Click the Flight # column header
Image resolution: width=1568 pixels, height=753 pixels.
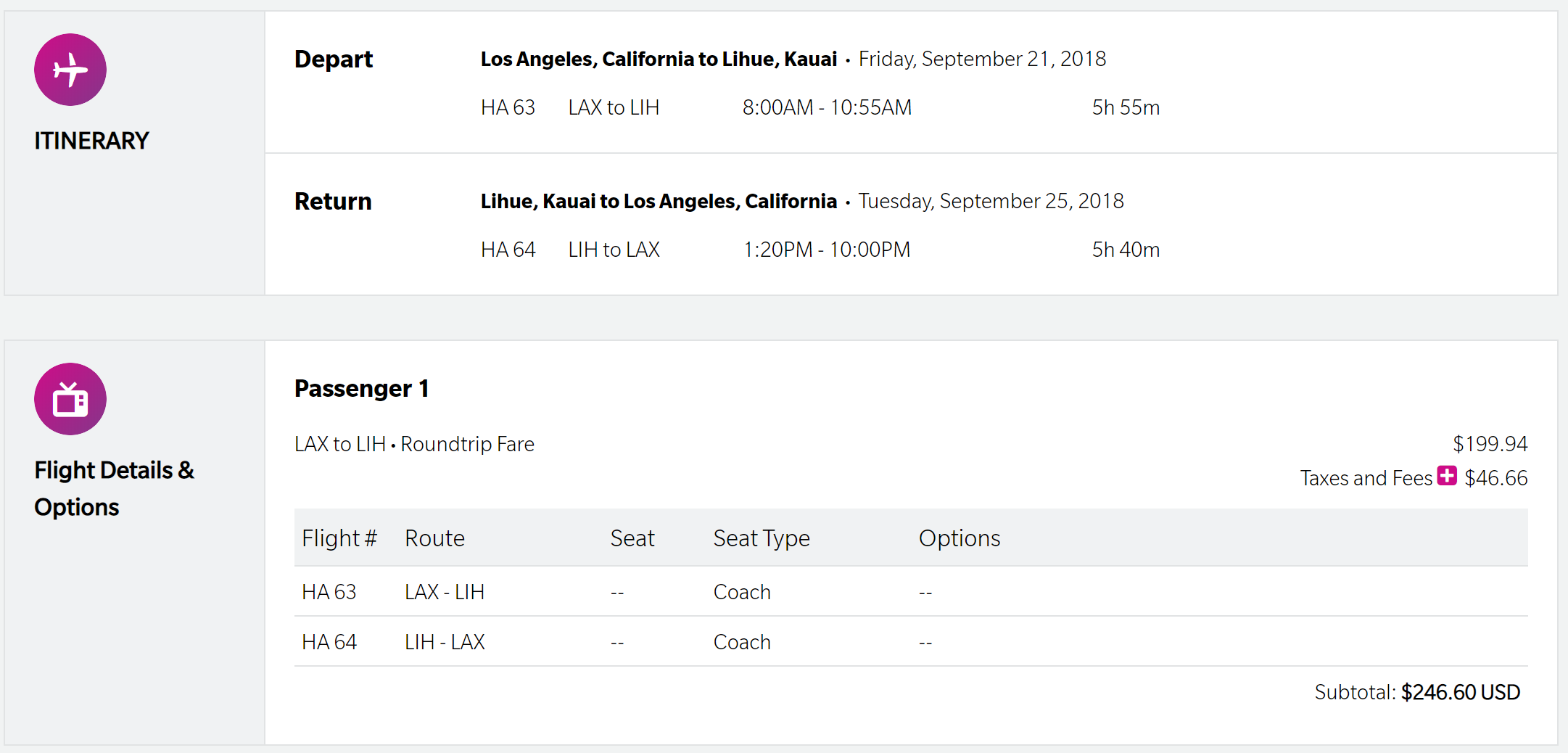pos(339,538)
